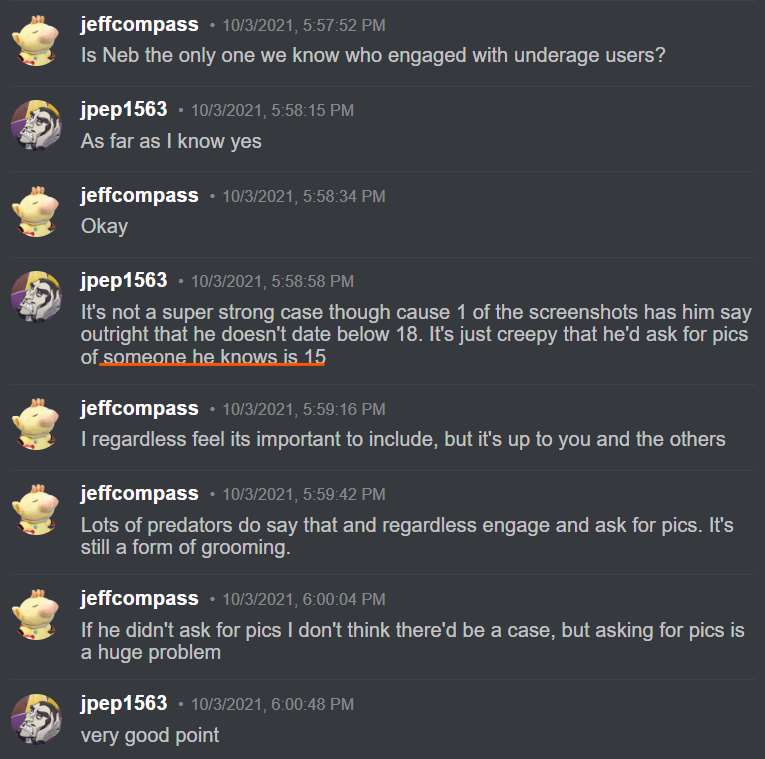Screen dimensions: 765x759
Task: Click the underlined text "someone he knows is 15"
Action: (214, 357)
